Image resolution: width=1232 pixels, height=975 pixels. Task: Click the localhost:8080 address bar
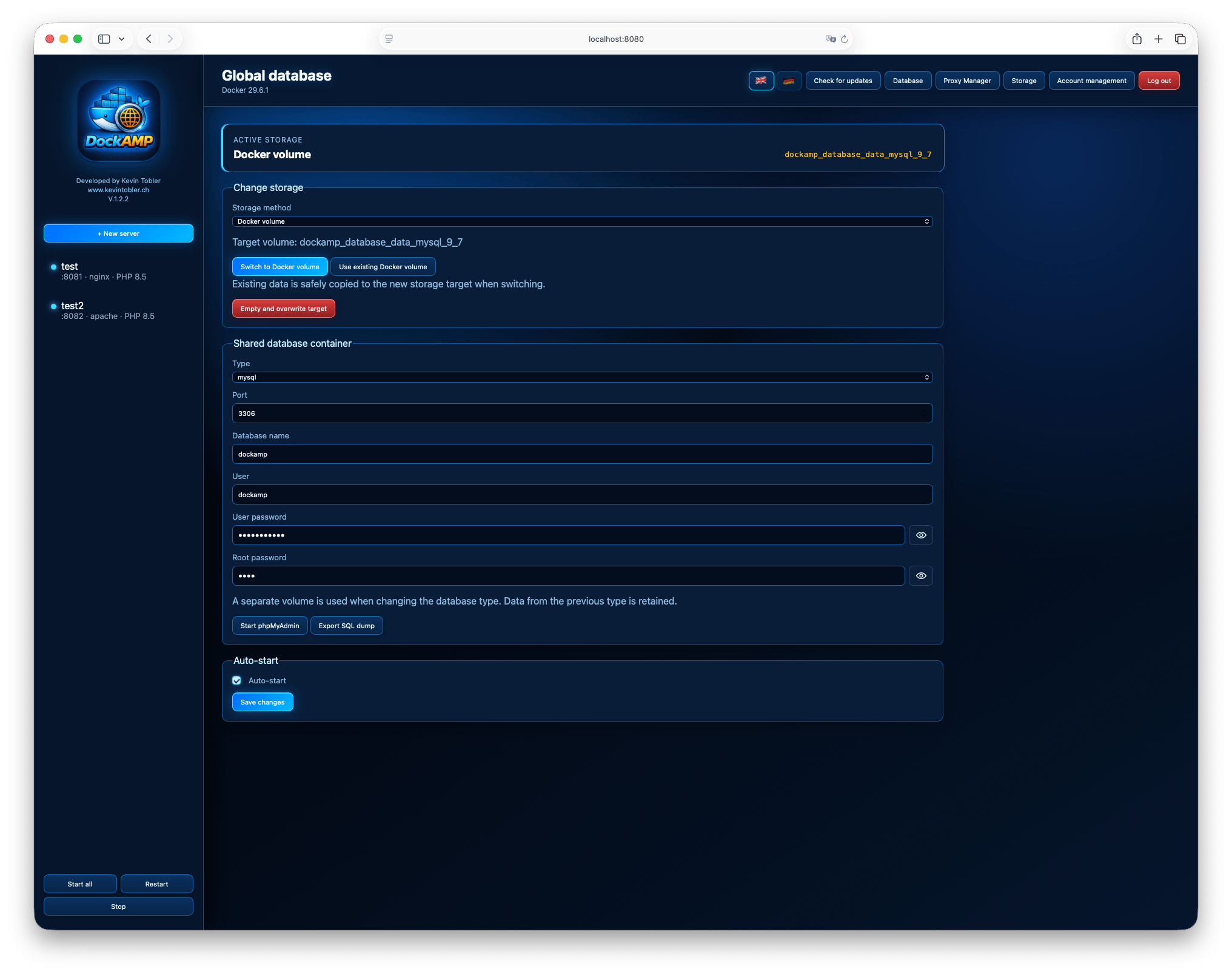point(616,39)
